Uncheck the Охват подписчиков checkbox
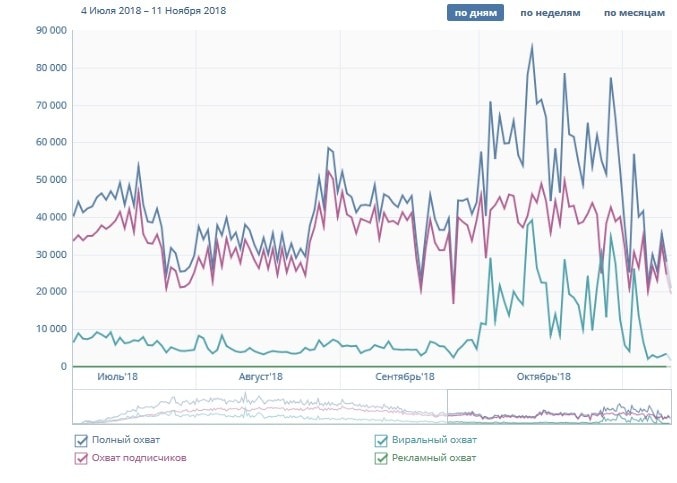This screenshot has width=677, height=483. click(x=81, y=458)
